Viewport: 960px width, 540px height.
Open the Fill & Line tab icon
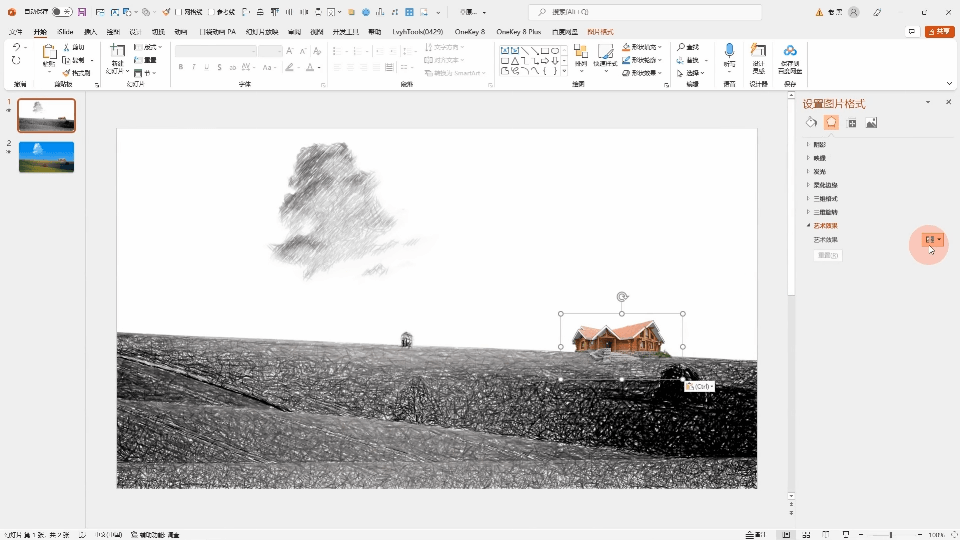point(812,123)
